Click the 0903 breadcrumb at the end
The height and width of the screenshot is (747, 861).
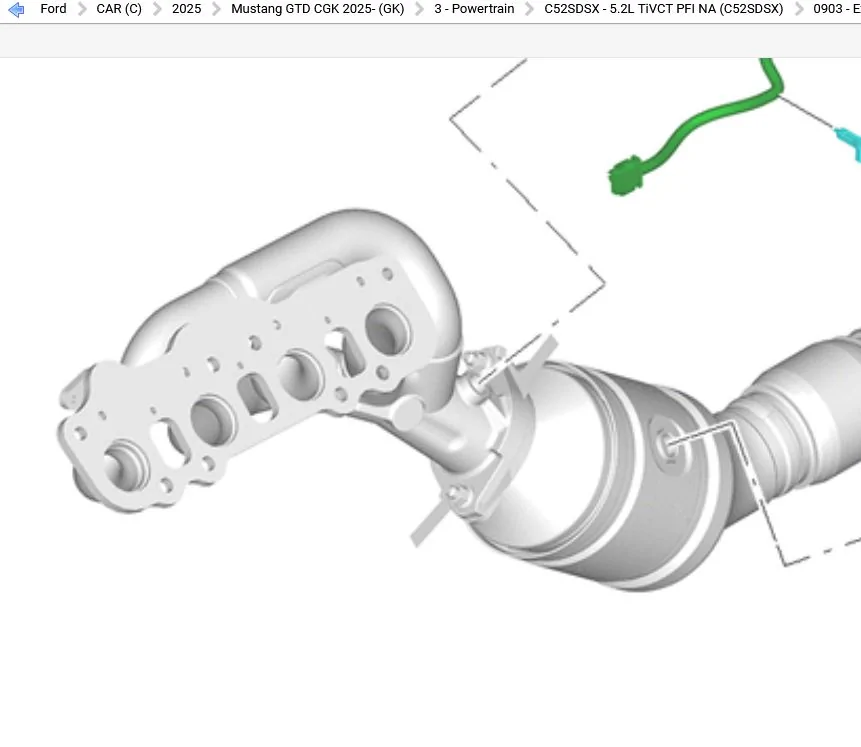[836, 9]
